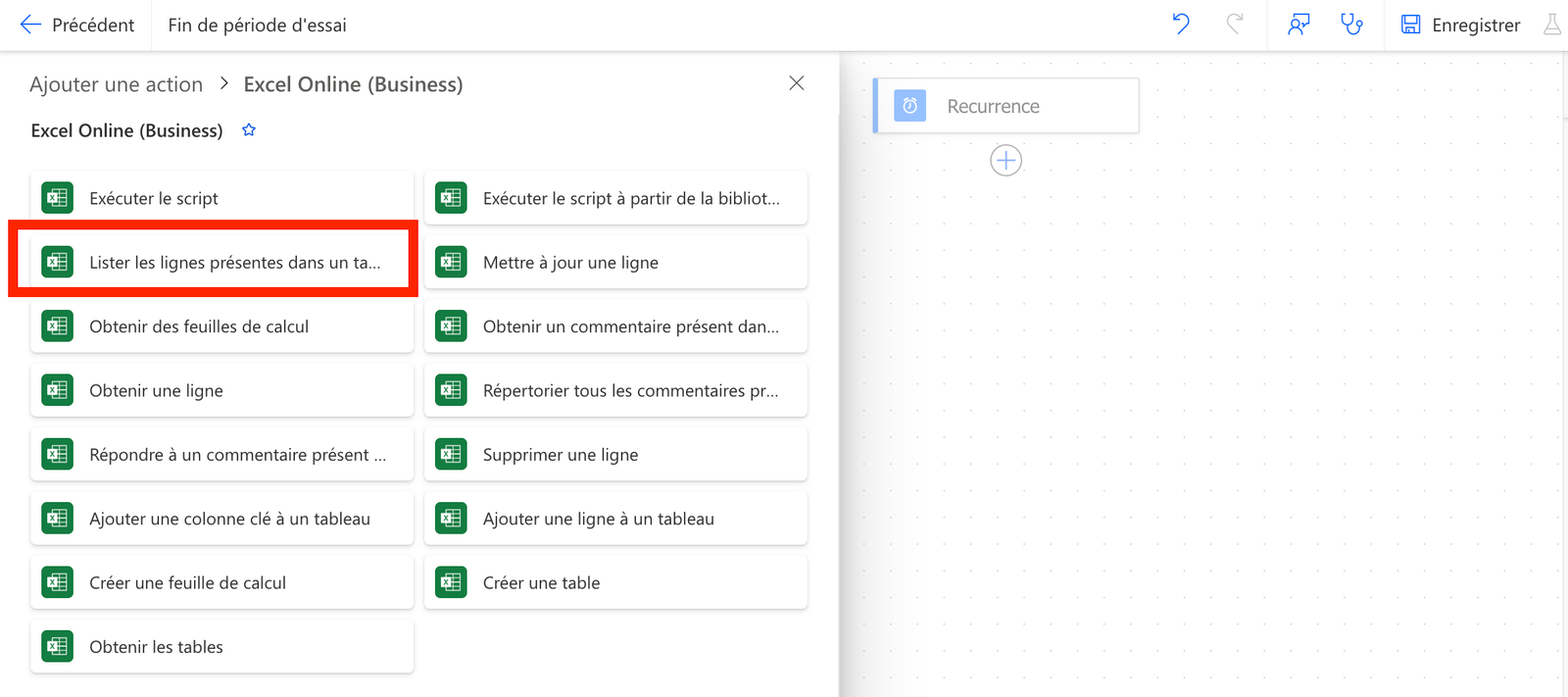Screen dimensions: 1568x697
Task: Choose Obtenir un commentaire présent action
Action: pyautogui.click(x=615, y=326)
